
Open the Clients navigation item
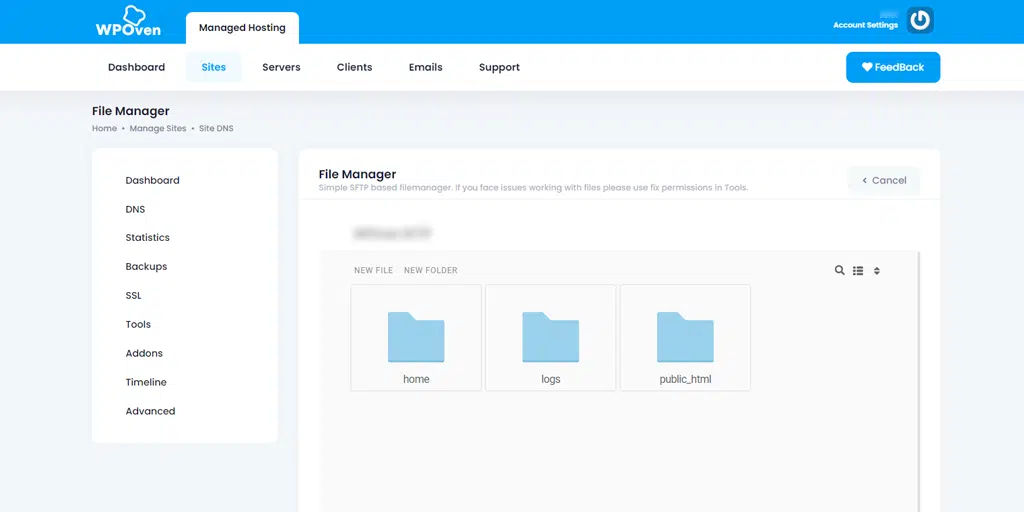click(355, 67)
